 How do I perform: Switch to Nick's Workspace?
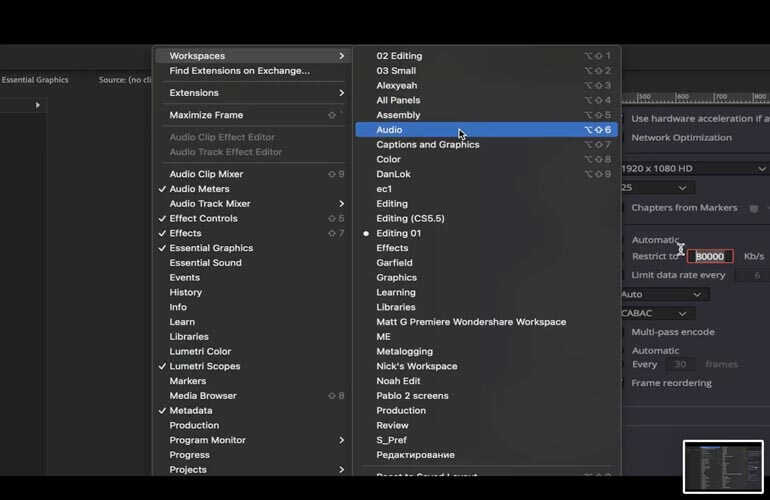[487, 366]
